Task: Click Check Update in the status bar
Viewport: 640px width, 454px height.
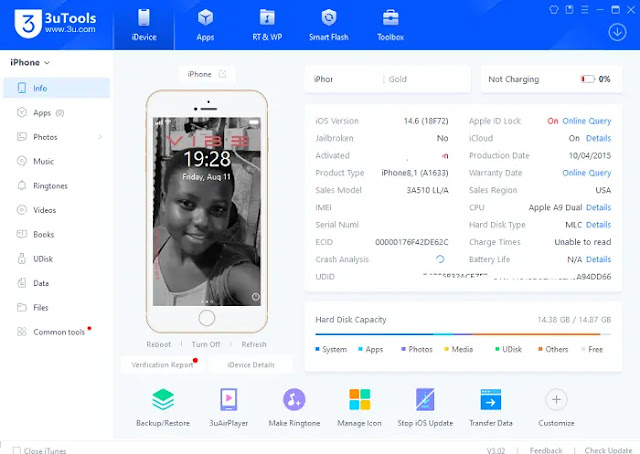Action: coord(608,450)
